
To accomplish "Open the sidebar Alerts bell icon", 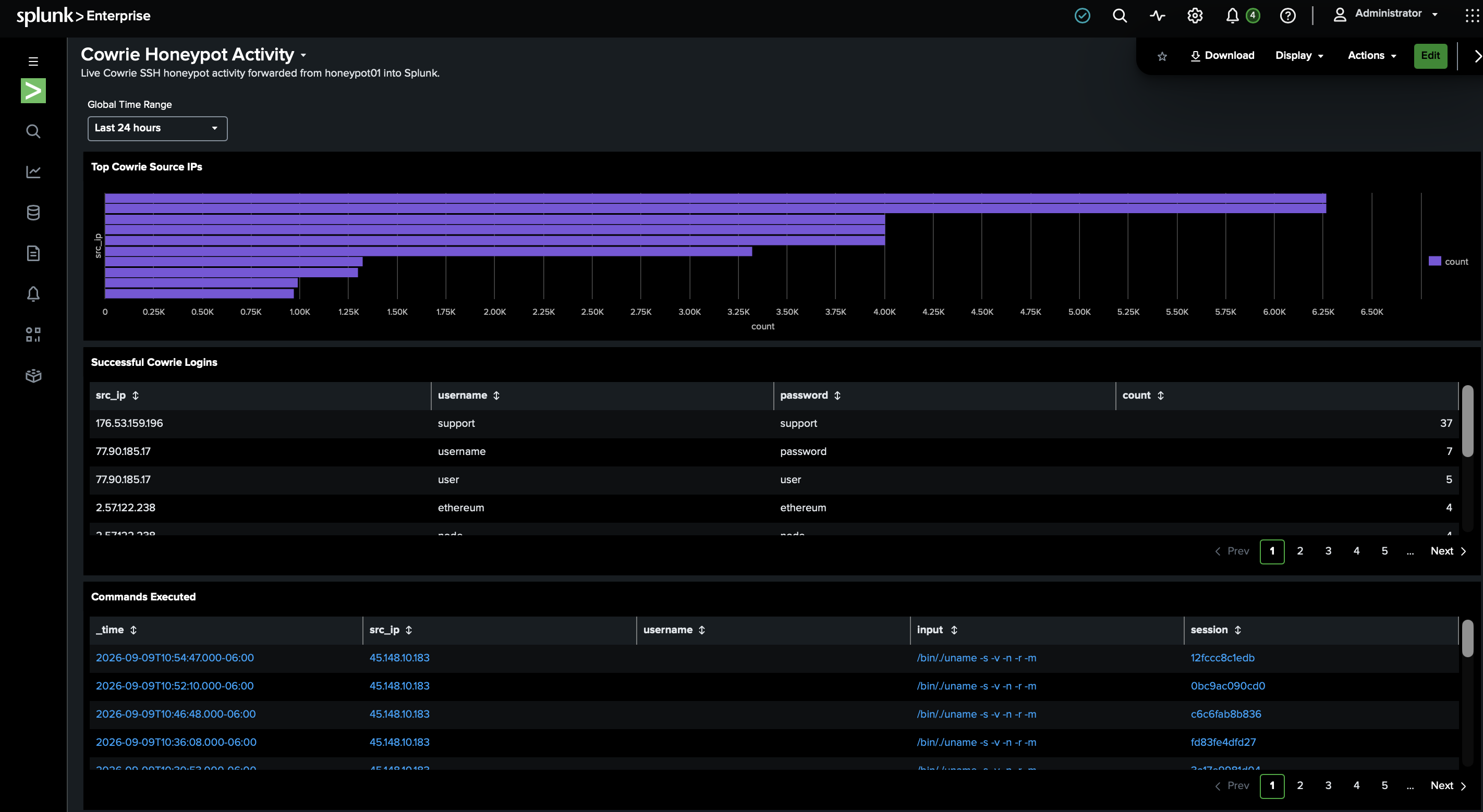I will point(33,294).
